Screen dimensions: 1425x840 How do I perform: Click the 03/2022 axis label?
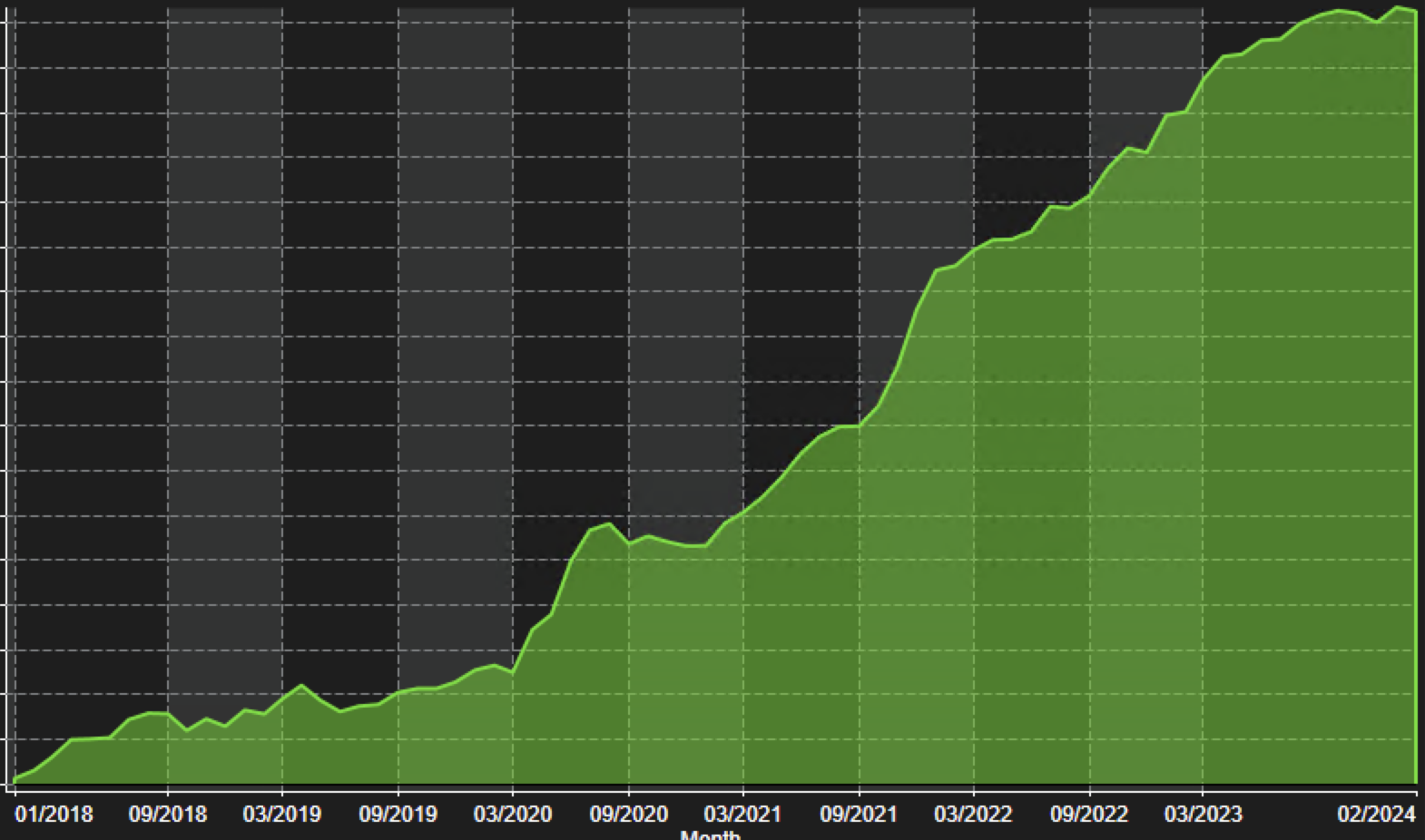(x=974, y=814)
